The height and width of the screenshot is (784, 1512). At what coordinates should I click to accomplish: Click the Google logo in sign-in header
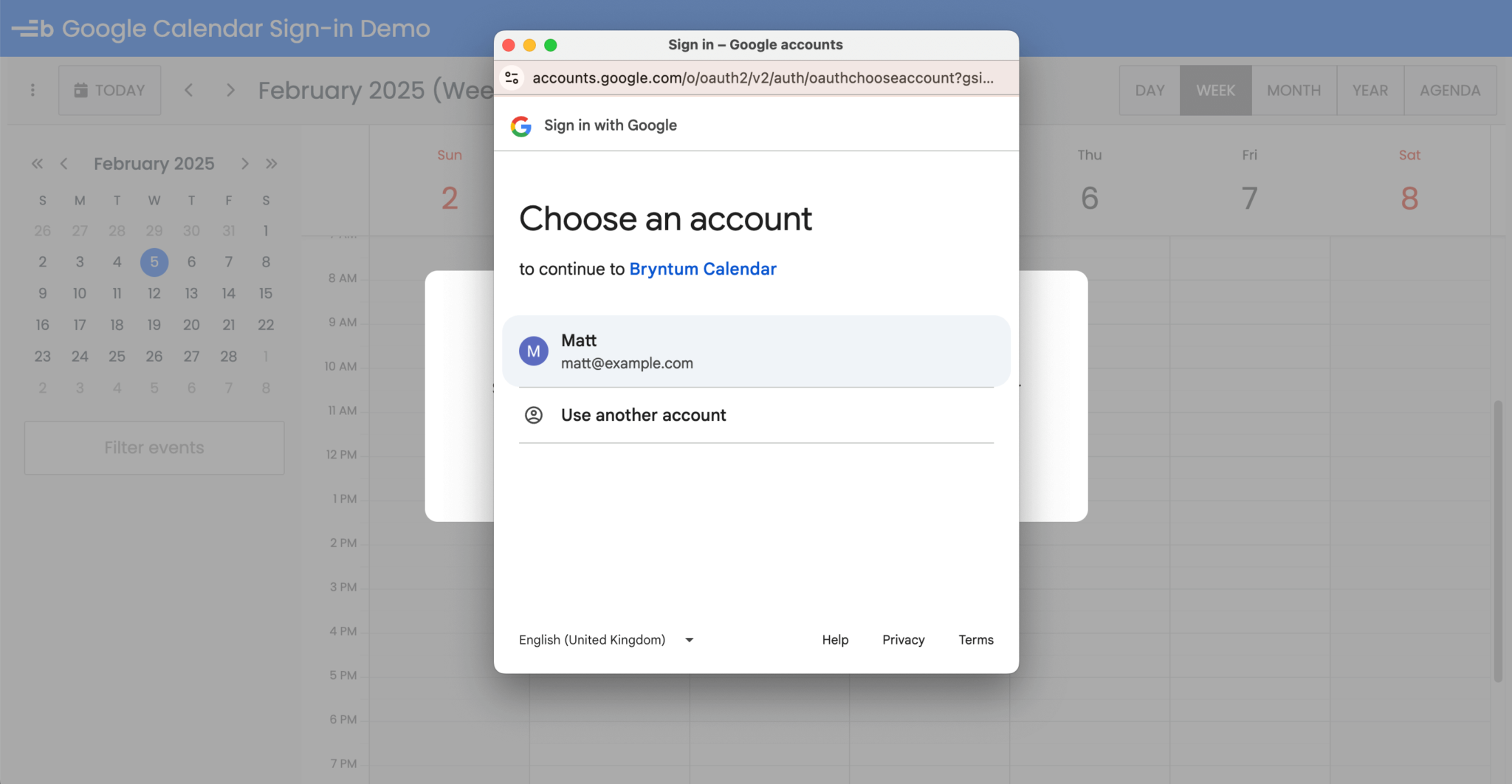(521, 126)
